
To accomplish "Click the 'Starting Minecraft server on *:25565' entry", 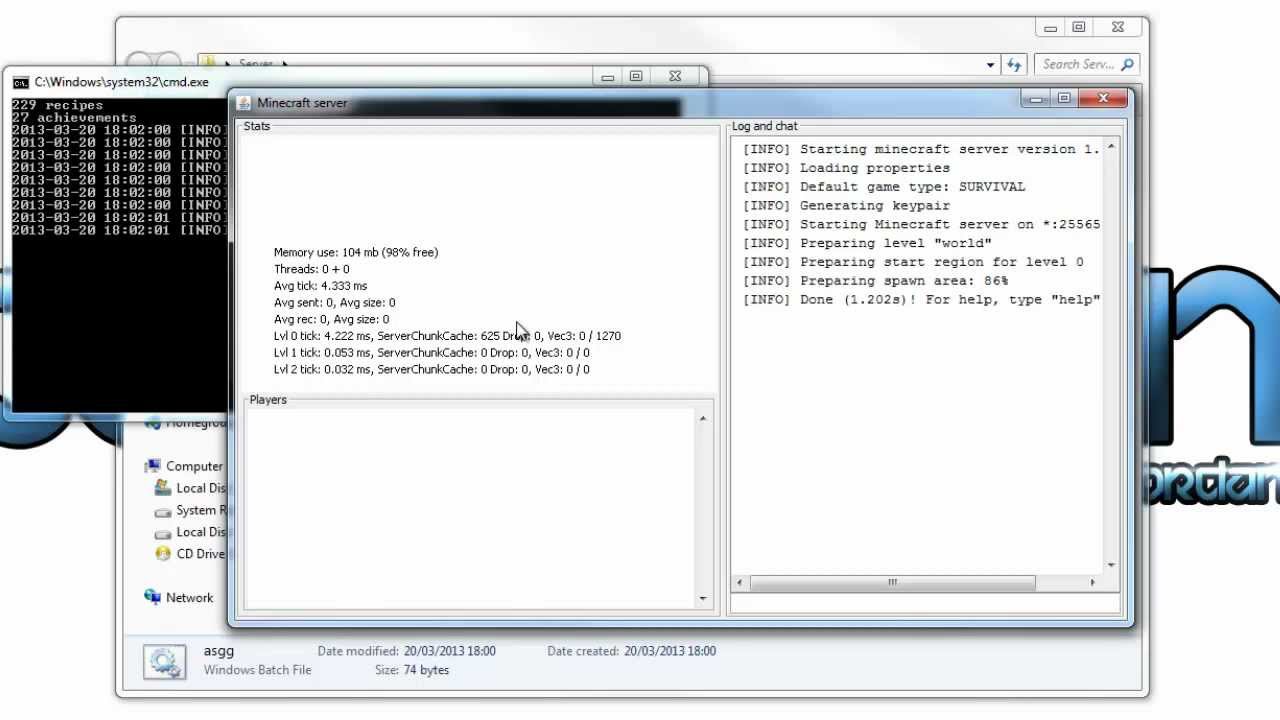I will coord(921,224).
